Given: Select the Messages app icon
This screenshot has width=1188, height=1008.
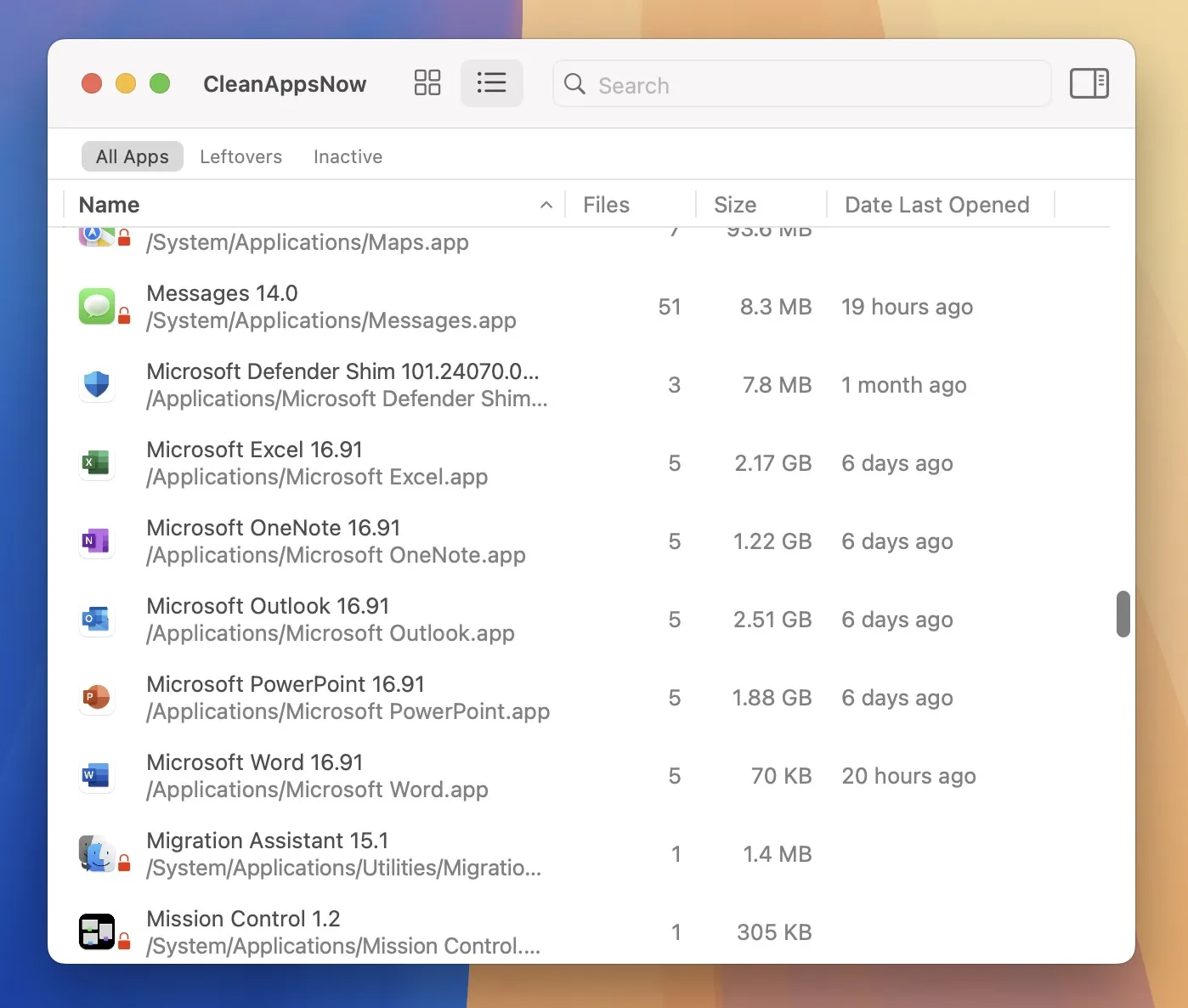Looking at the screenshot, I should coord(97,306).
